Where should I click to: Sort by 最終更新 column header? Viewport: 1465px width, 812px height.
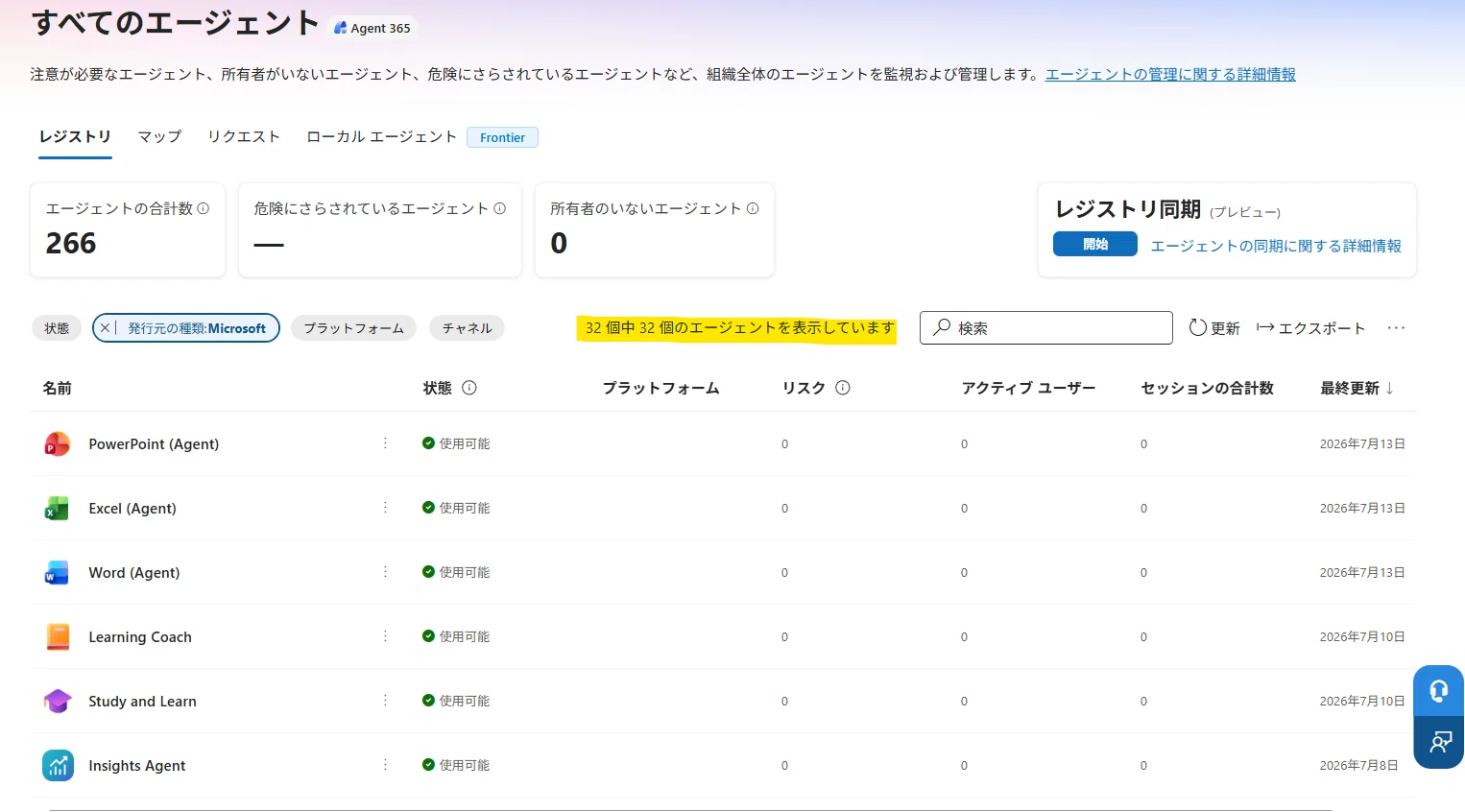(x=1357, y=388)
